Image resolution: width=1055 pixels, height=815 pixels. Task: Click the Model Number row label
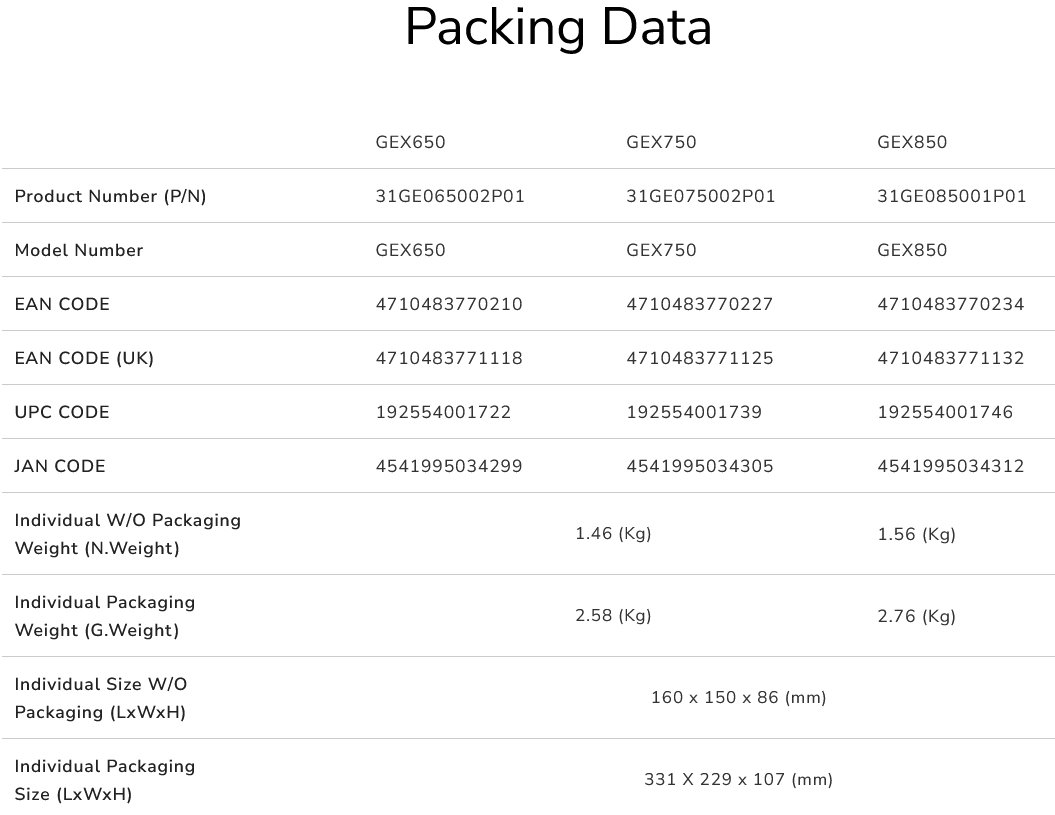click(x=79, y=250)
